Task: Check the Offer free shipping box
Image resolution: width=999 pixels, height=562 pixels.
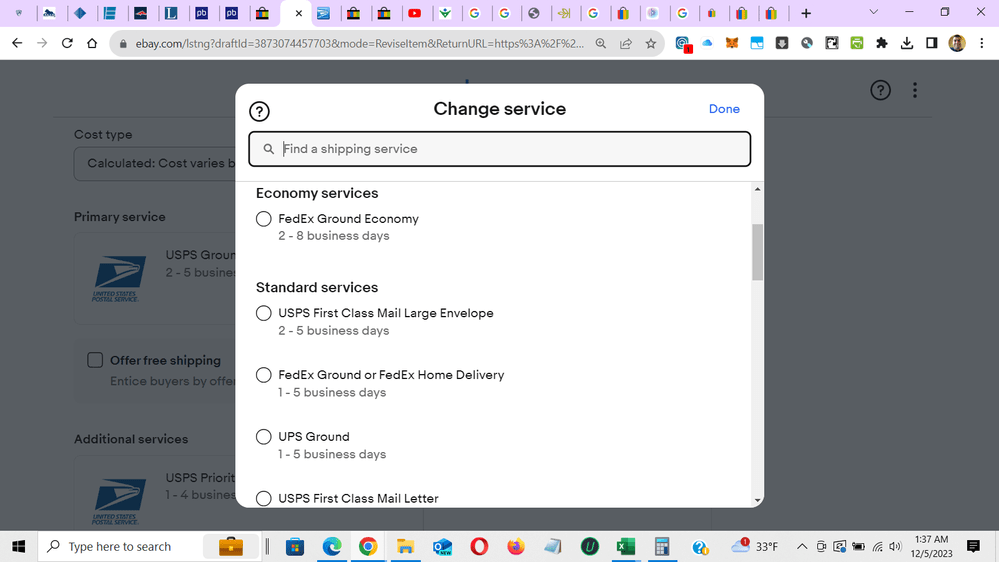Action: point(95,360)
